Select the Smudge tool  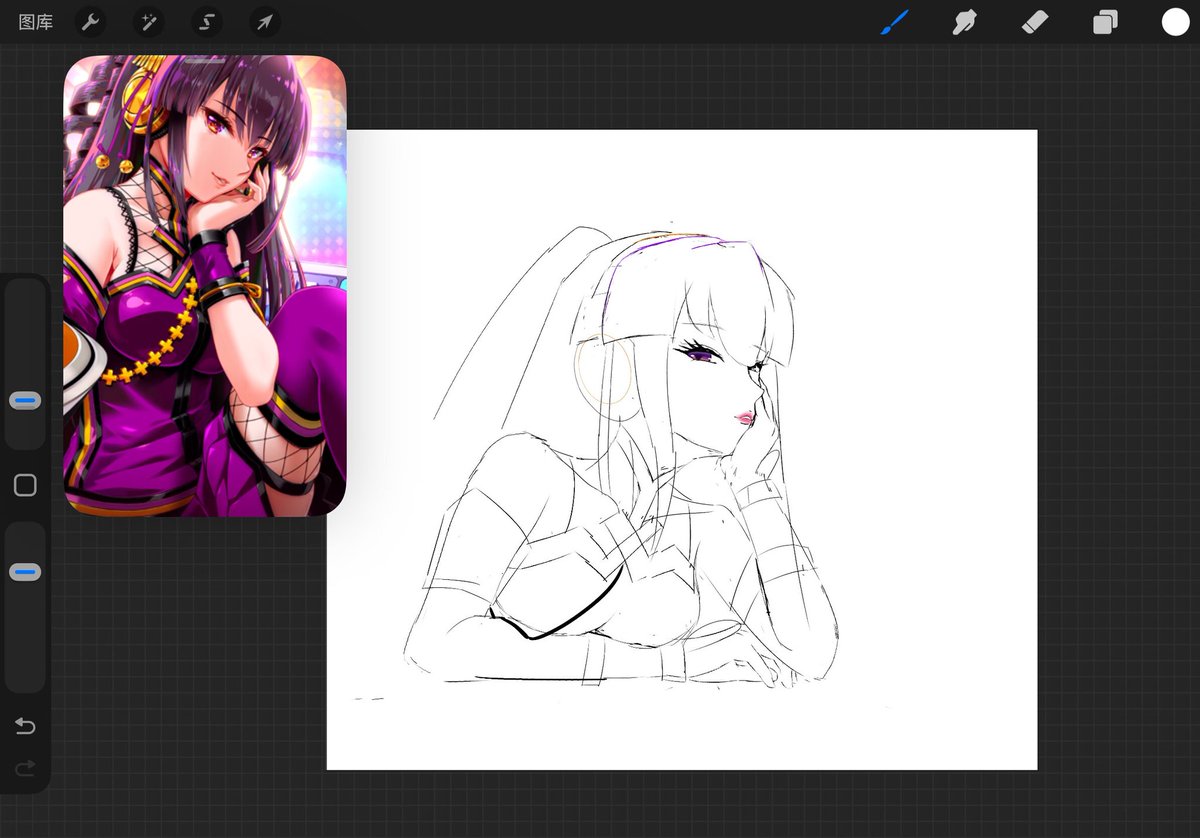(965, 22)
